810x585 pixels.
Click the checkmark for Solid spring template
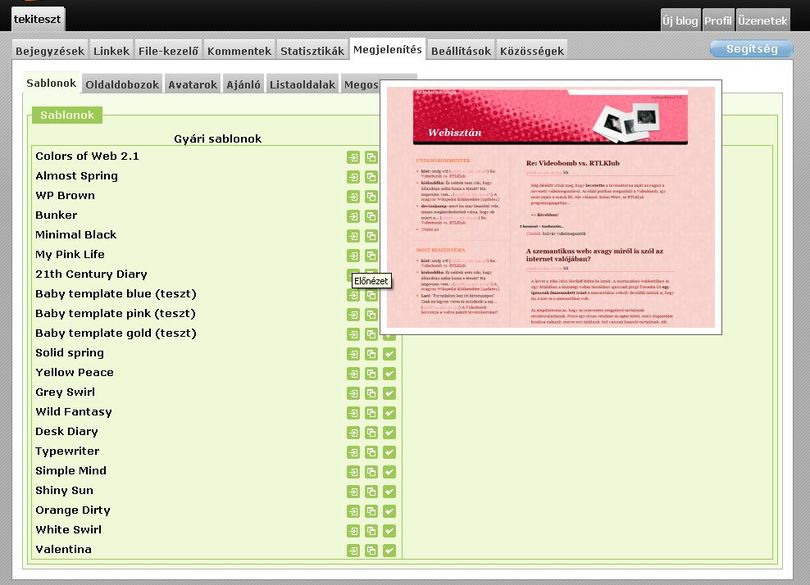point(390,354)
